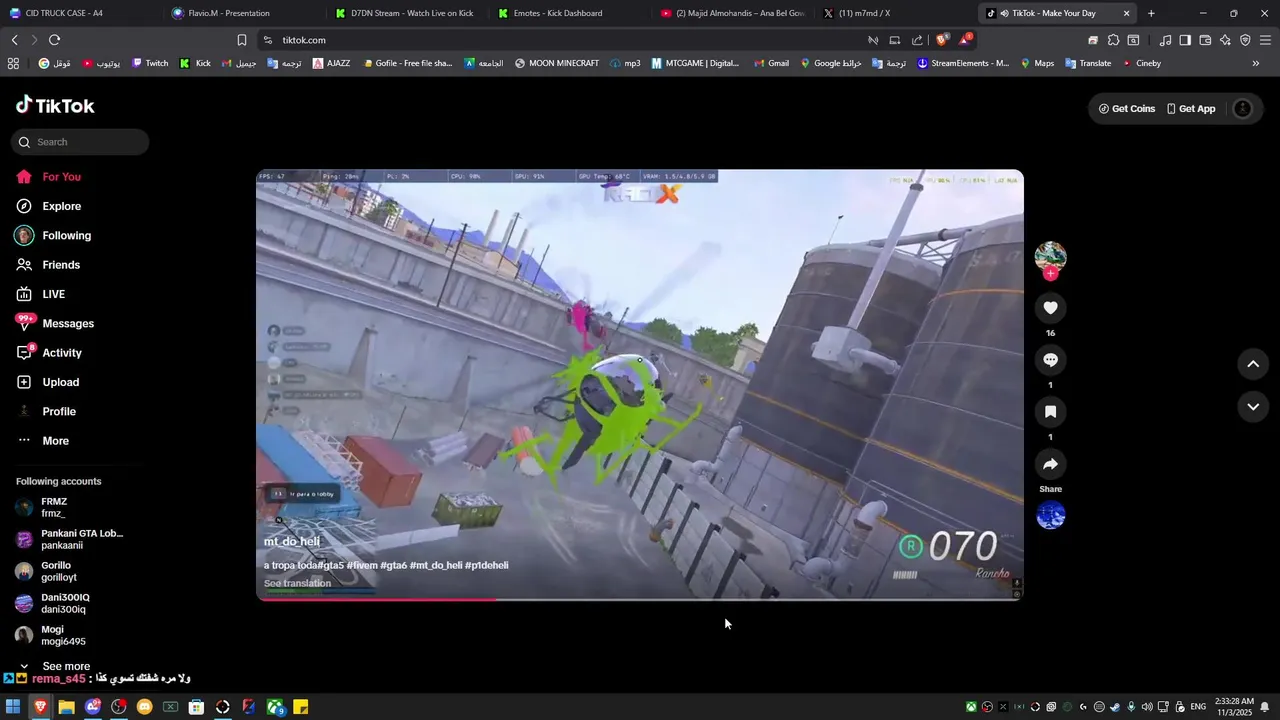This screenshot has width=1280, height=720.
Task: Open File Explorer from the taskbar
Action: pyautogui.click(x=66, y=707)
